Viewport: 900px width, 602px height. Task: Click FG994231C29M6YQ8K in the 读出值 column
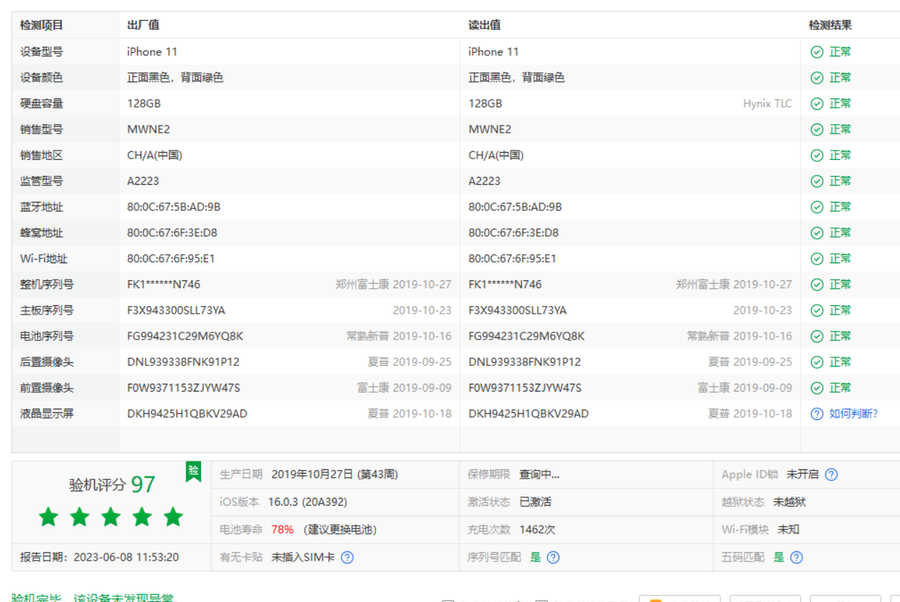[526, 336]
